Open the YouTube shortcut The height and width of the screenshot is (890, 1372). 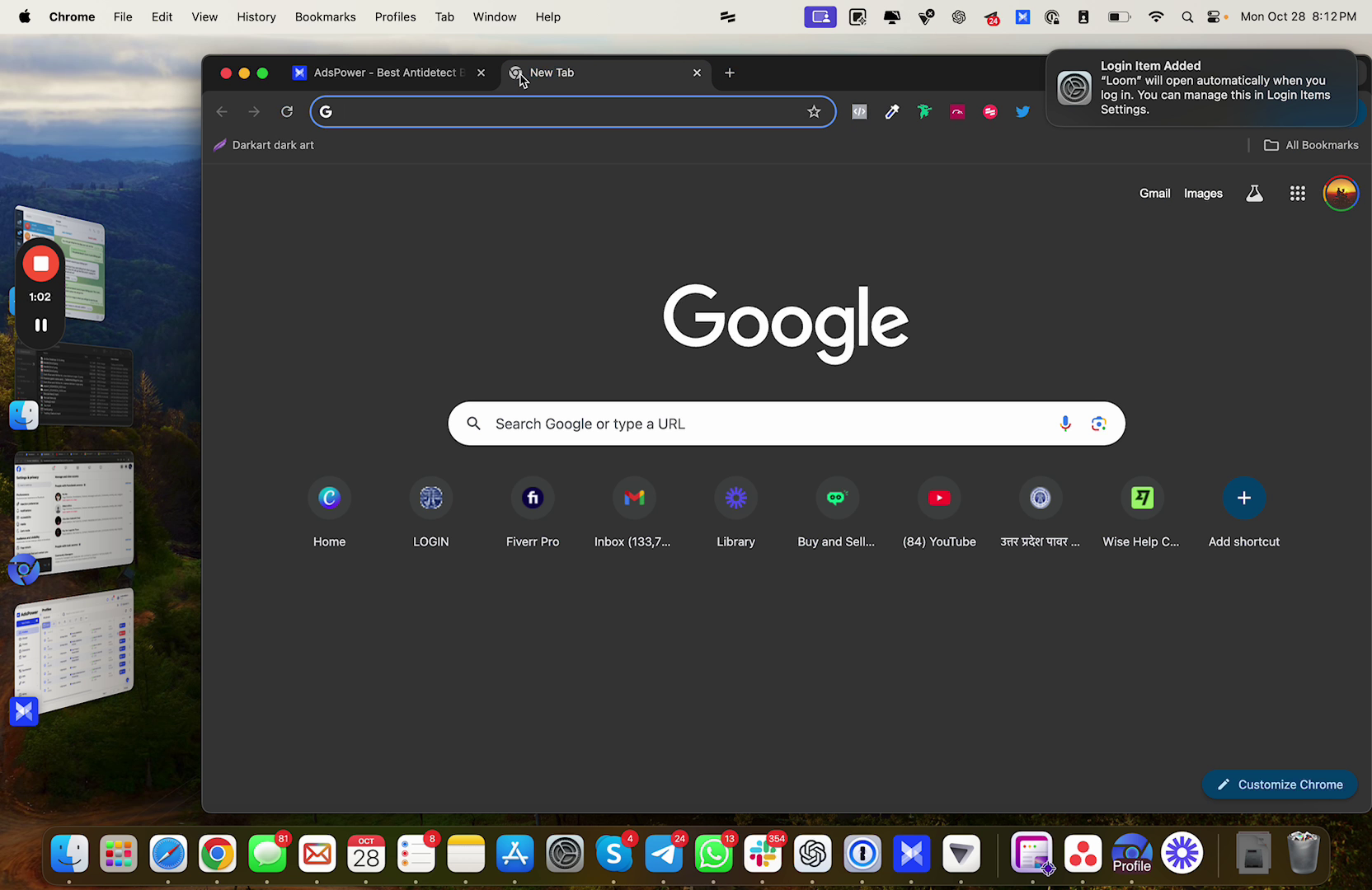click(x=939, y=512)
